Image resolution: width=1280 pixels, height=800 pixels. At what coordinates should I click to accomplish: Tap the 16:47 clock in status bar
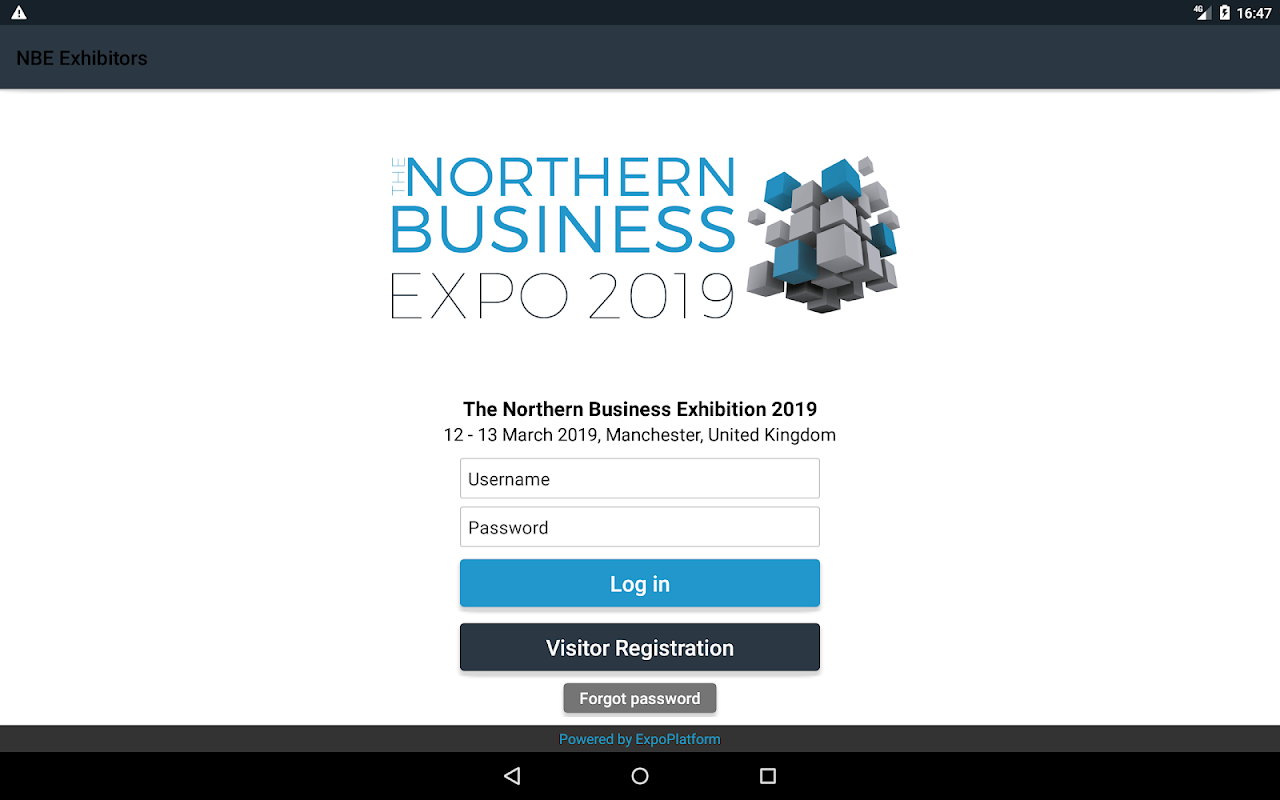(x=1254, y=13)
